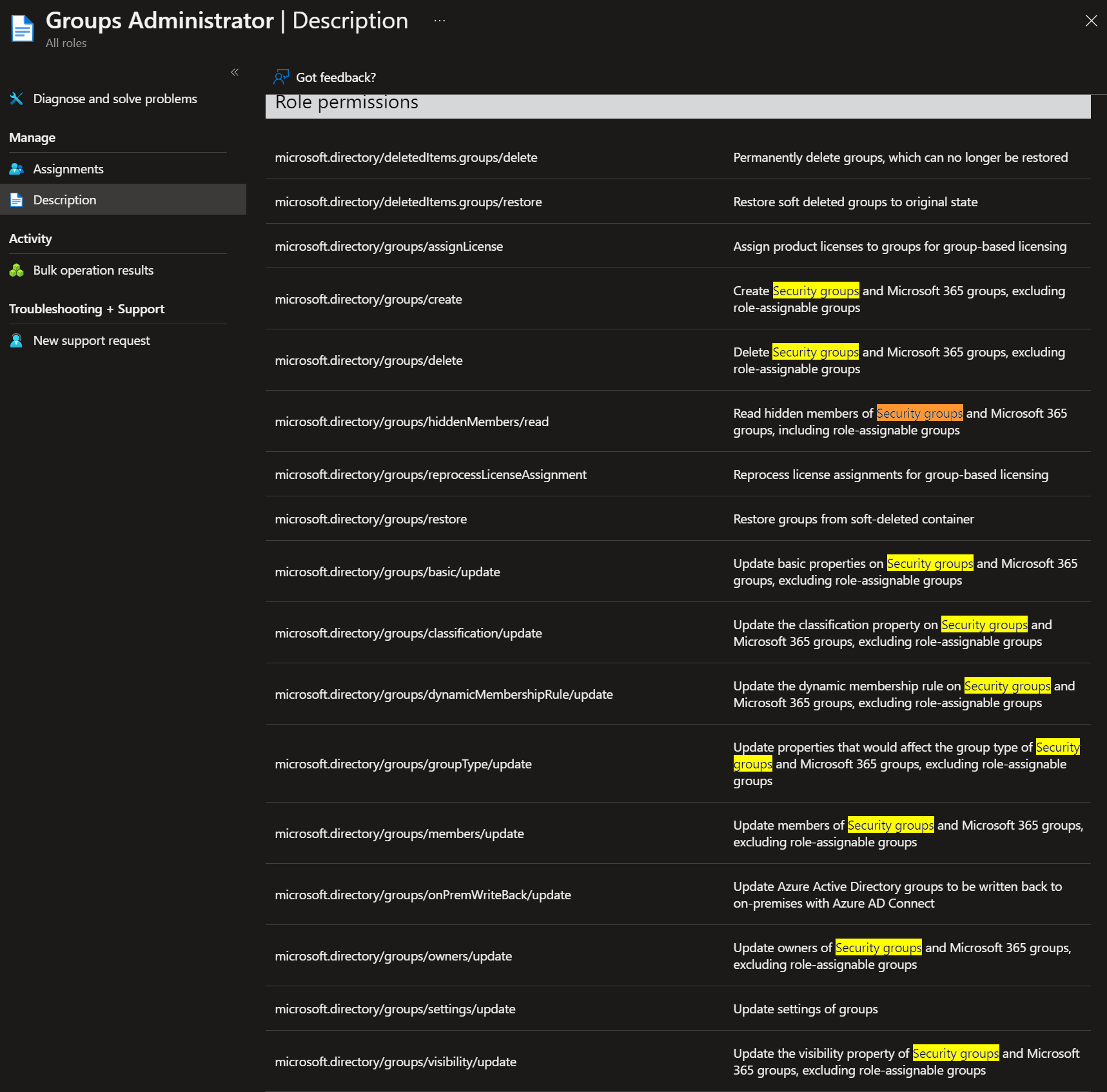This screenshot has height=1092, width=1107.
Task: Click the Role permissions section header
Action: click(346, 102)
